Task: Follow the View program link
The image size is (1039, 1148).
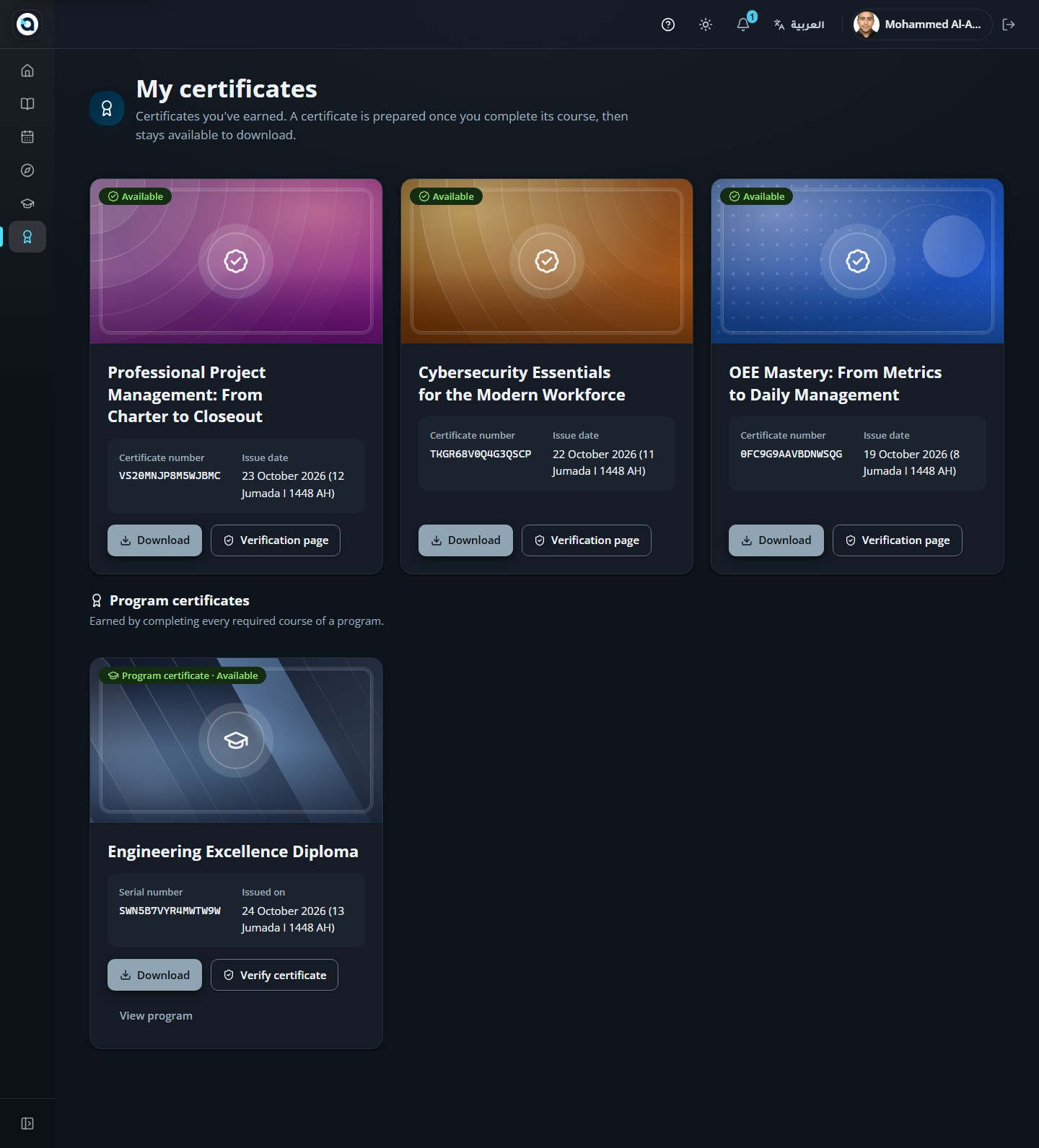Action: (x=156, y=1016)
